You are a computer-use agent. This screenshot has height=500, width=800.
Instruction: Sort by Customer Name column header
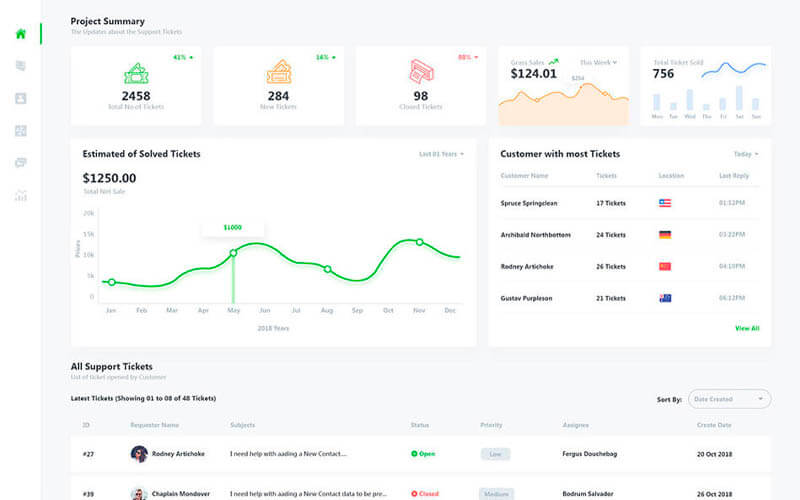(524, 176)
